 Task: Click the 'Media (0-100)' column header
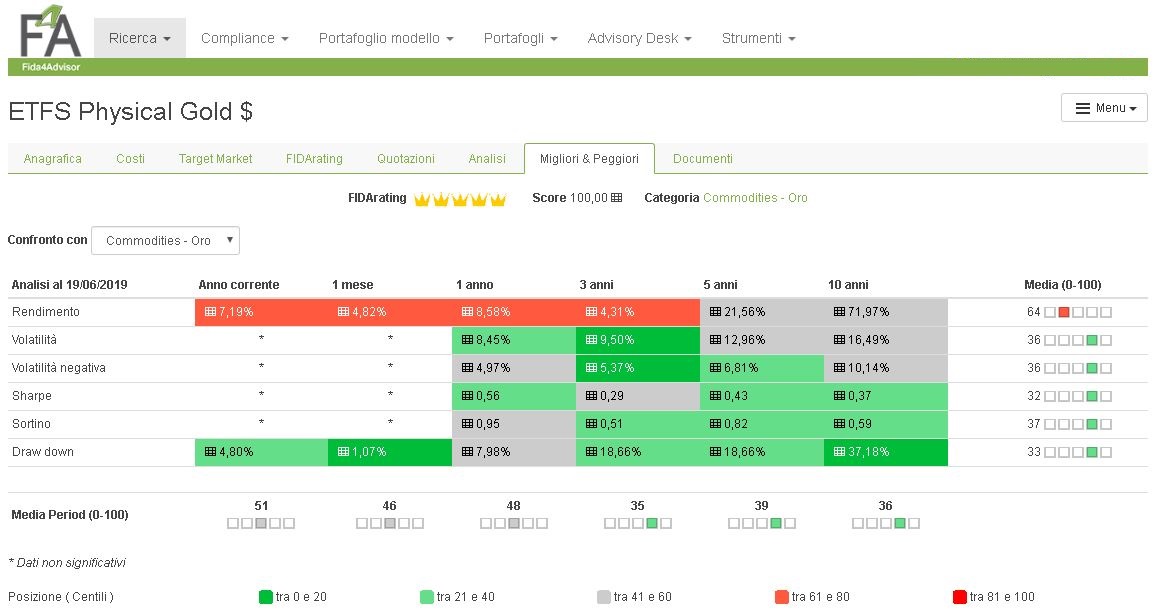[1063, 285]
